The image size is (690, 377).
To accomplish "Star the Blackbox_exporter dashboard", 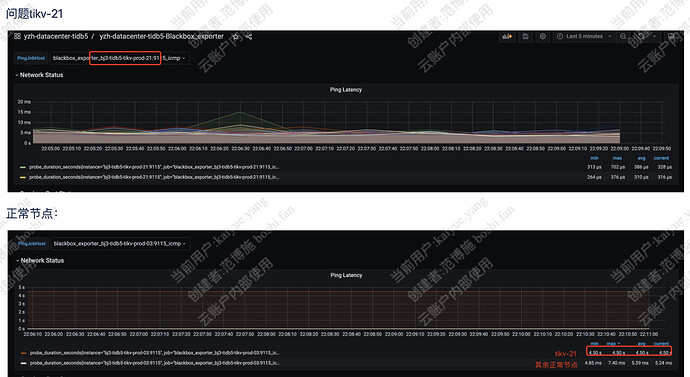I will point(236,37).
